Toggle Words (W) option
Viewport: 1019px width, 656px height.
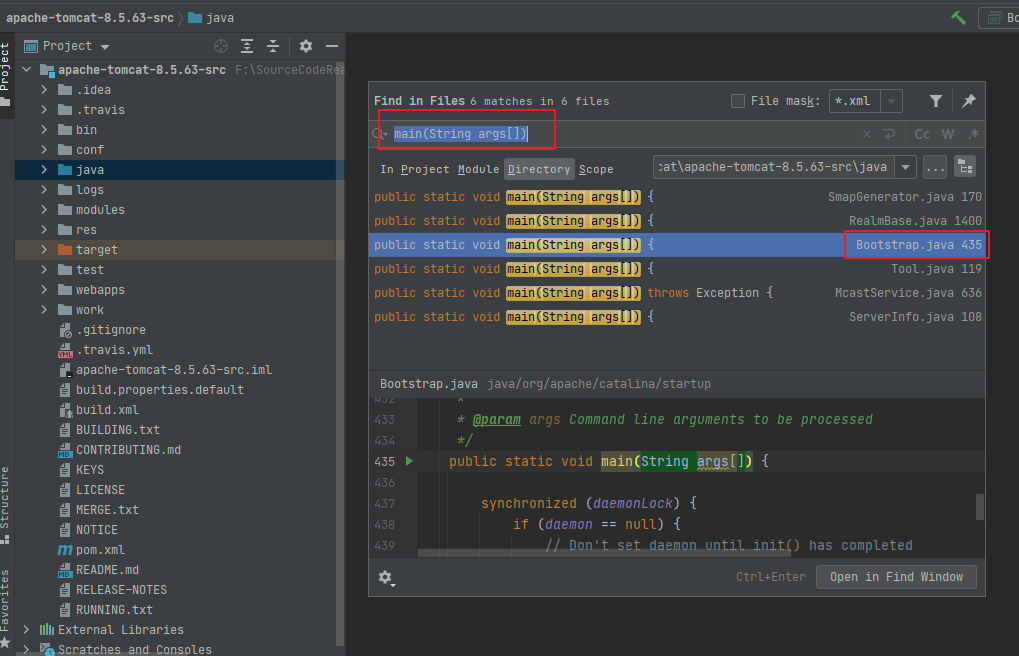point(948,134)
